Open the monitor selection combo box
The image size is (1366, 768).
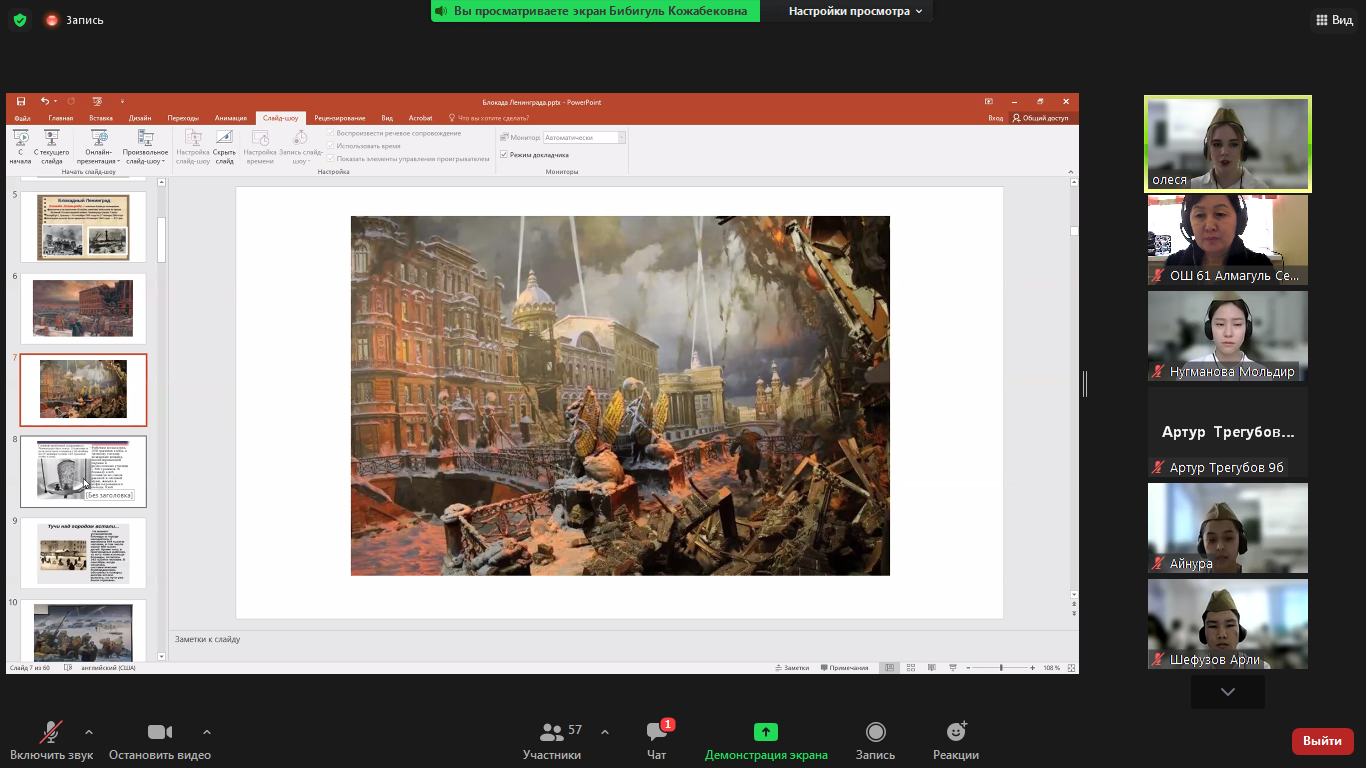click(x=584, y=138)
